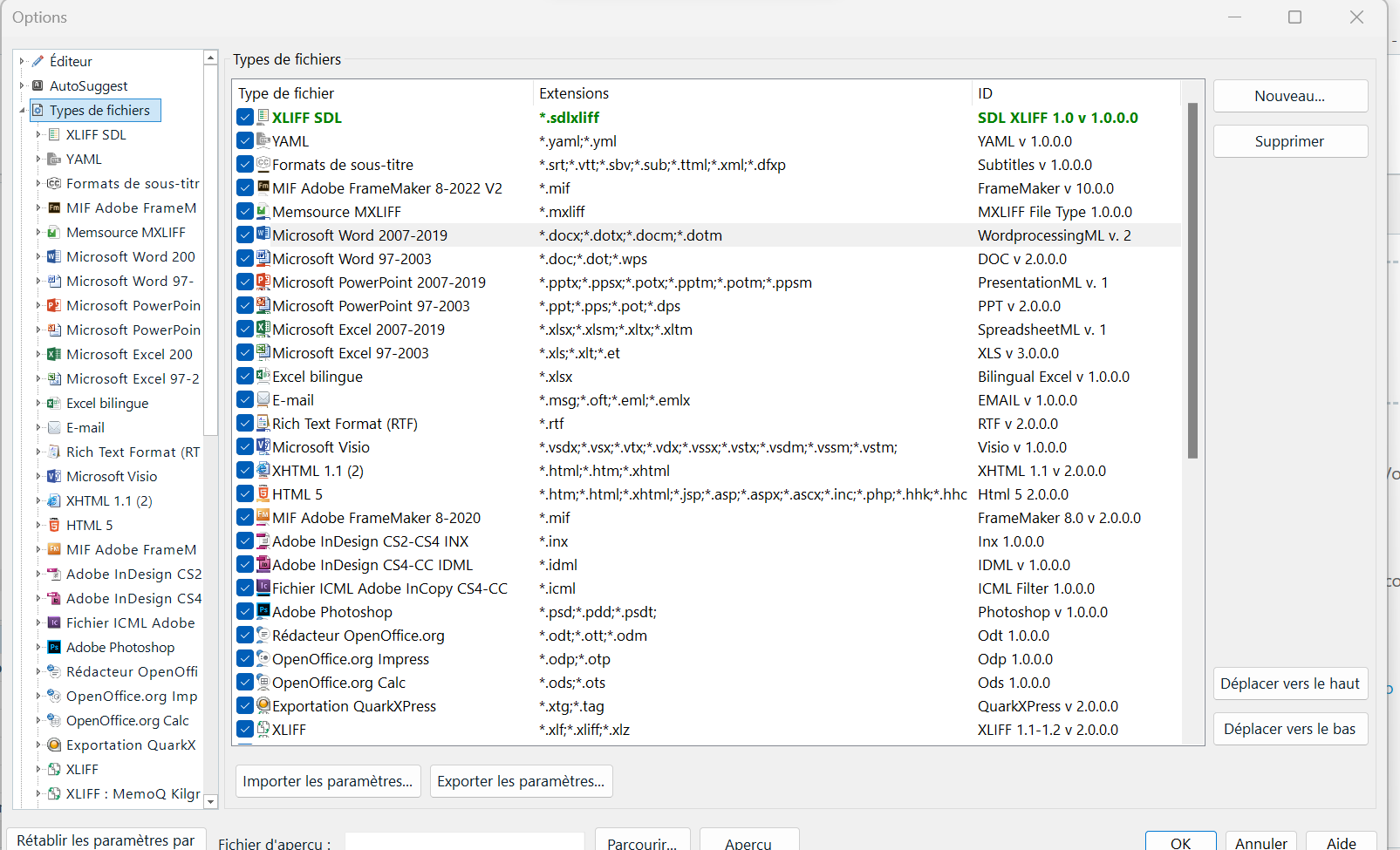Click the XHTML 1.1 (2) icon in list

[x=263, y=470]
